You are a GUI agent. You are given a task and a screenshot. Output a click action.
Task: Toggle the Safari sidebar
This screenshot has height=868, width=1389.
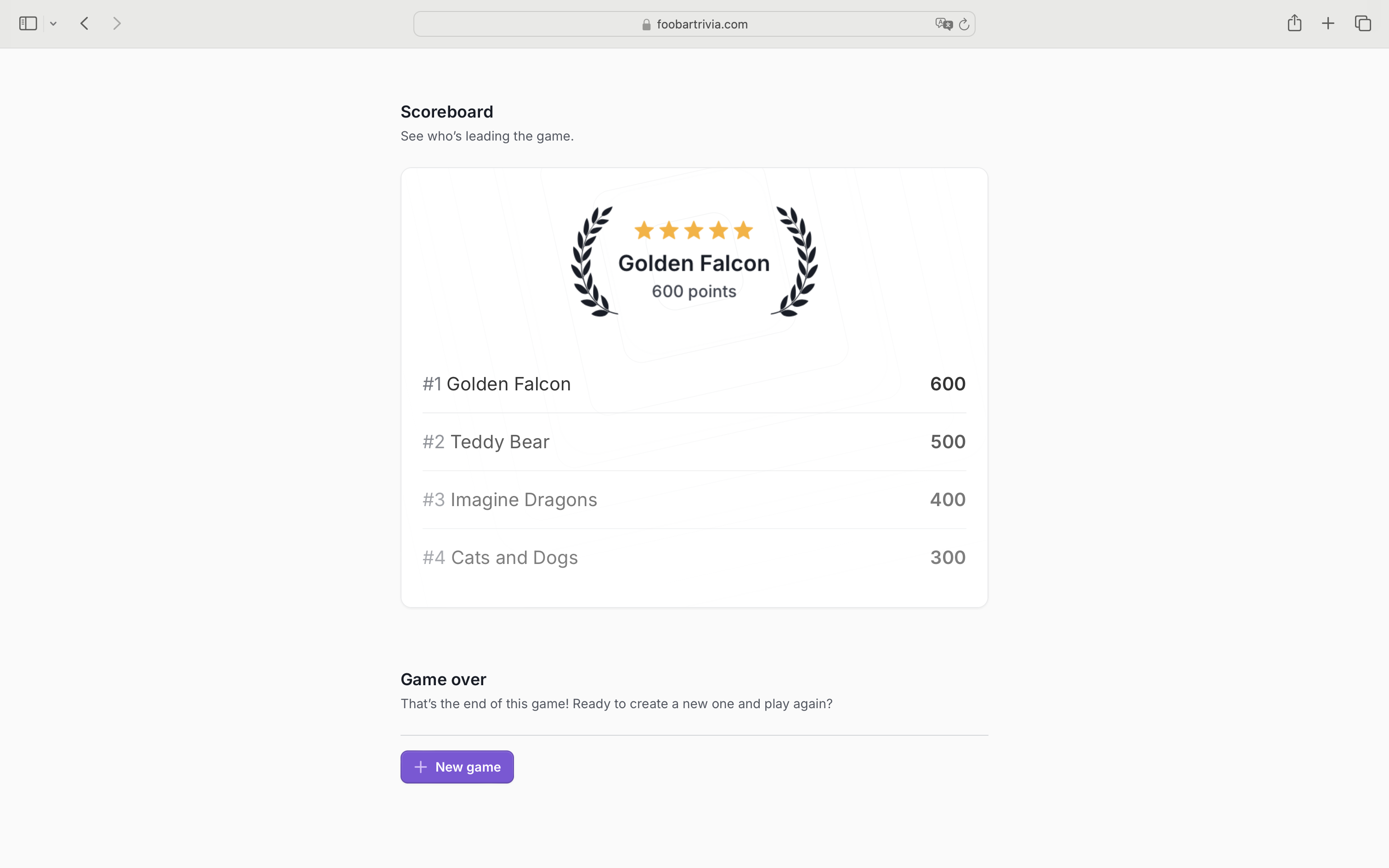27,23
